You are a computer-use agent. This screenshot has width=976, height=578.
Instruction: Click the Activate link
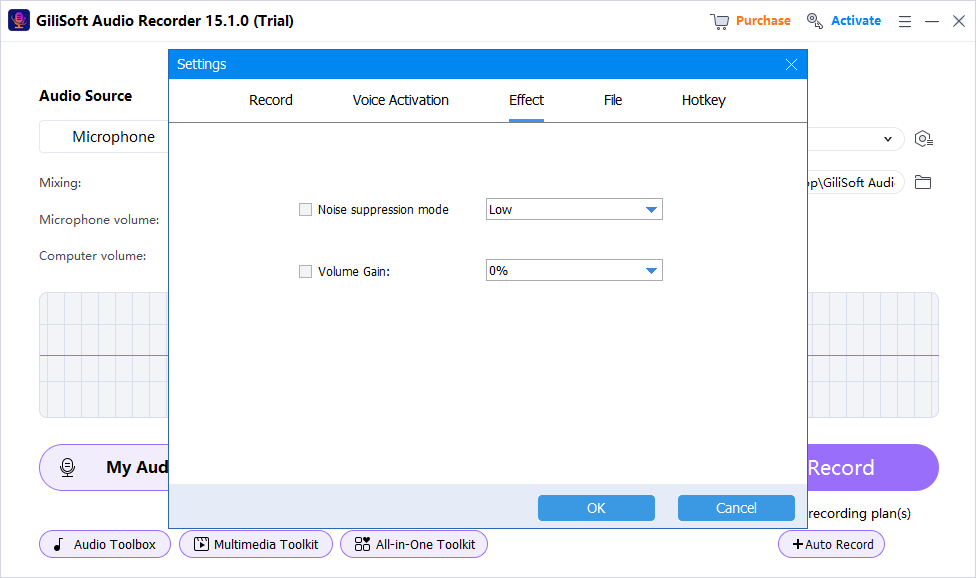[856, 21]
